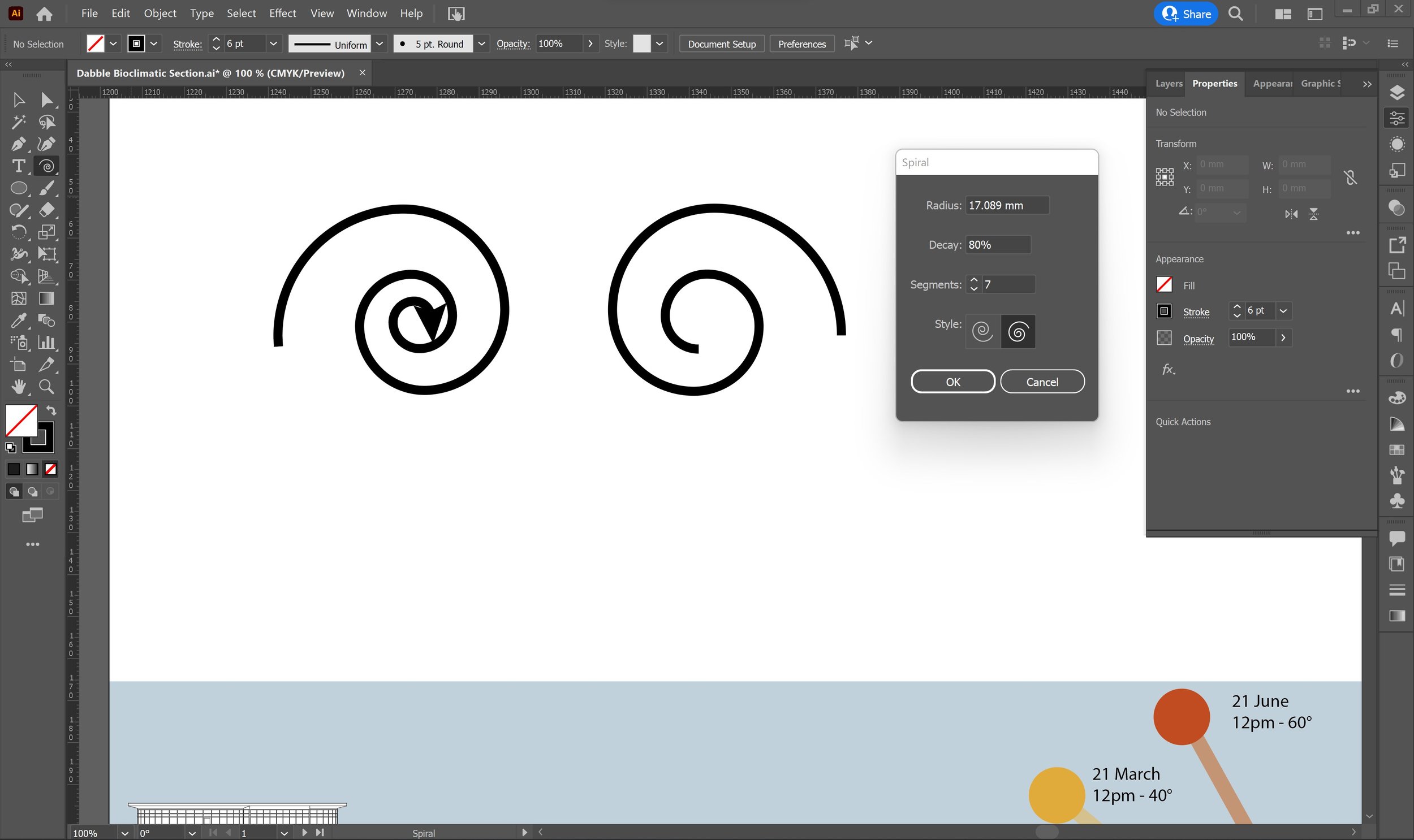Screen dimensions: 1414x840
Task: Choose the second spiral style option
Action: (x=1018, y=331)
